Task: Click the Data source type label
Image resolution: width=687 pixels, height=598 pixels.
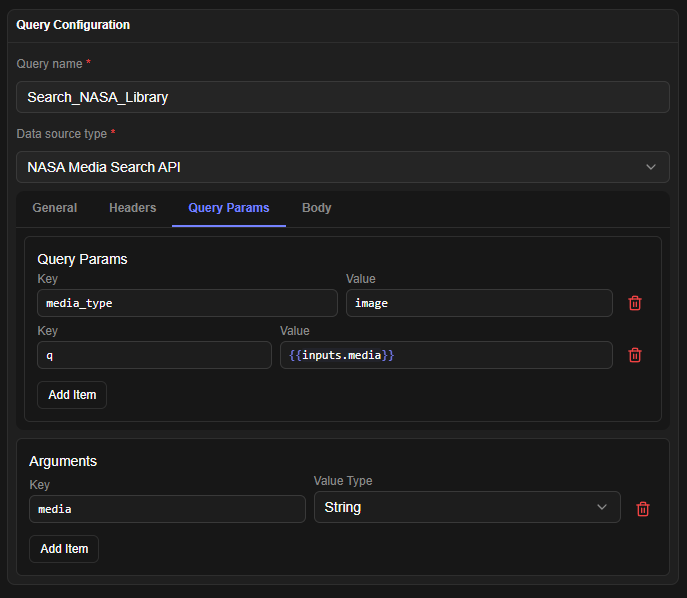Action: [61, 134]
